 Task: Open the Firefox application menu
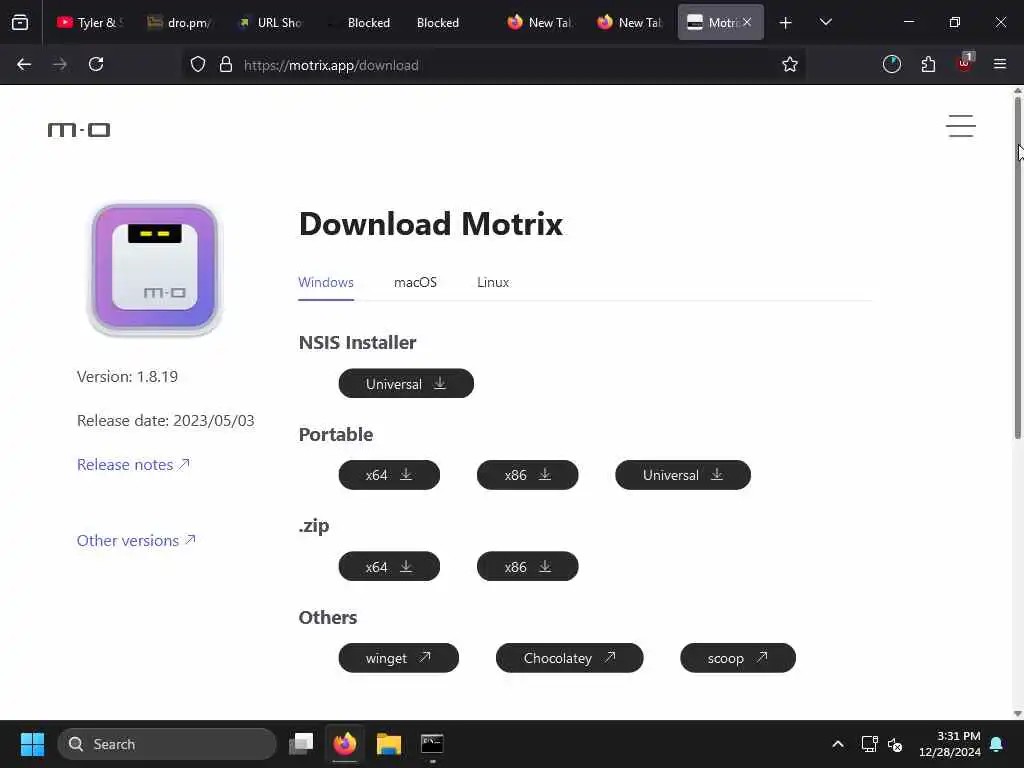pyautogui.click(x=1000, y=65)
